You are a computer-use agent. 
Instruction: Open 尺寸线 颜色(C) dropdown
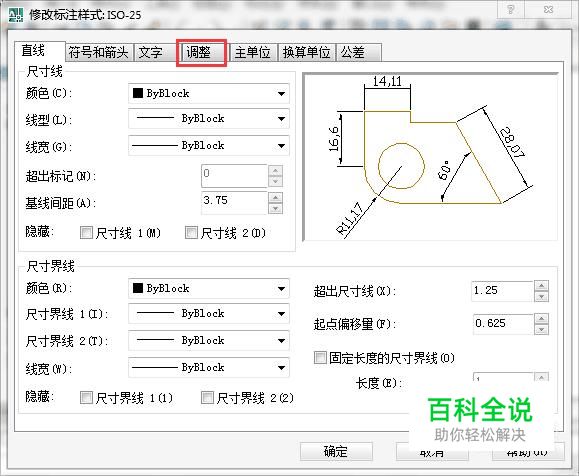(x=209, y=93)
